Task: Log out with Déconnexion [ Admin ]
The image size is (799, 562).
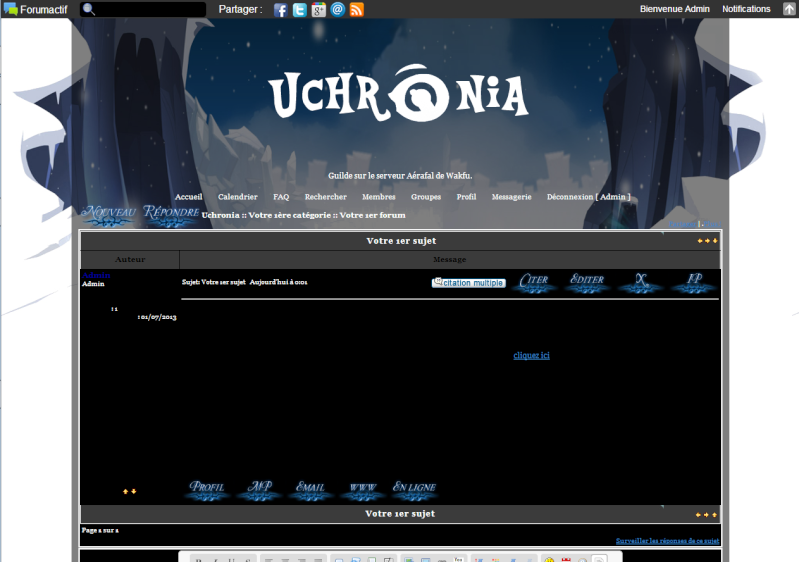Action: 589,197
